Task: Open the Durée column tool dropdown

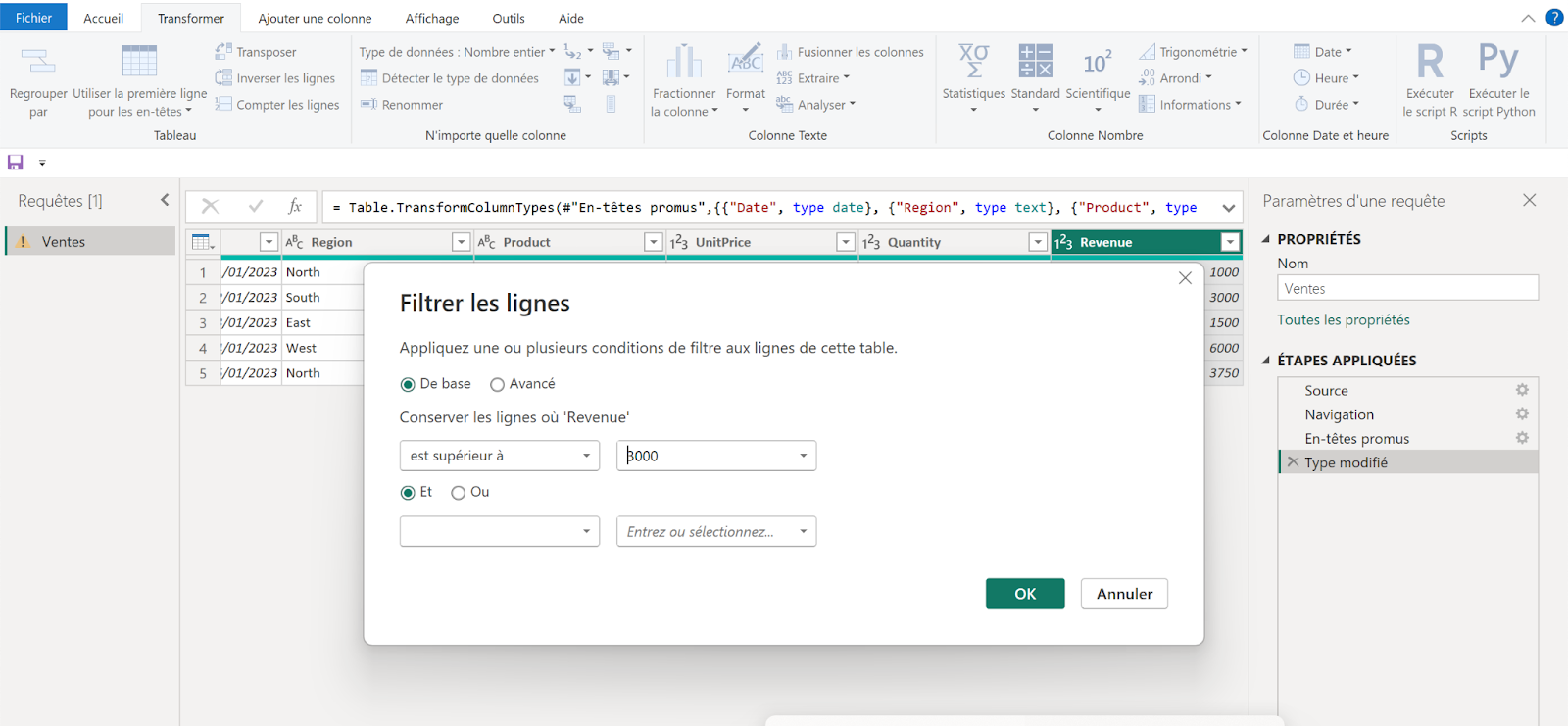Action: click(1326, 105)
